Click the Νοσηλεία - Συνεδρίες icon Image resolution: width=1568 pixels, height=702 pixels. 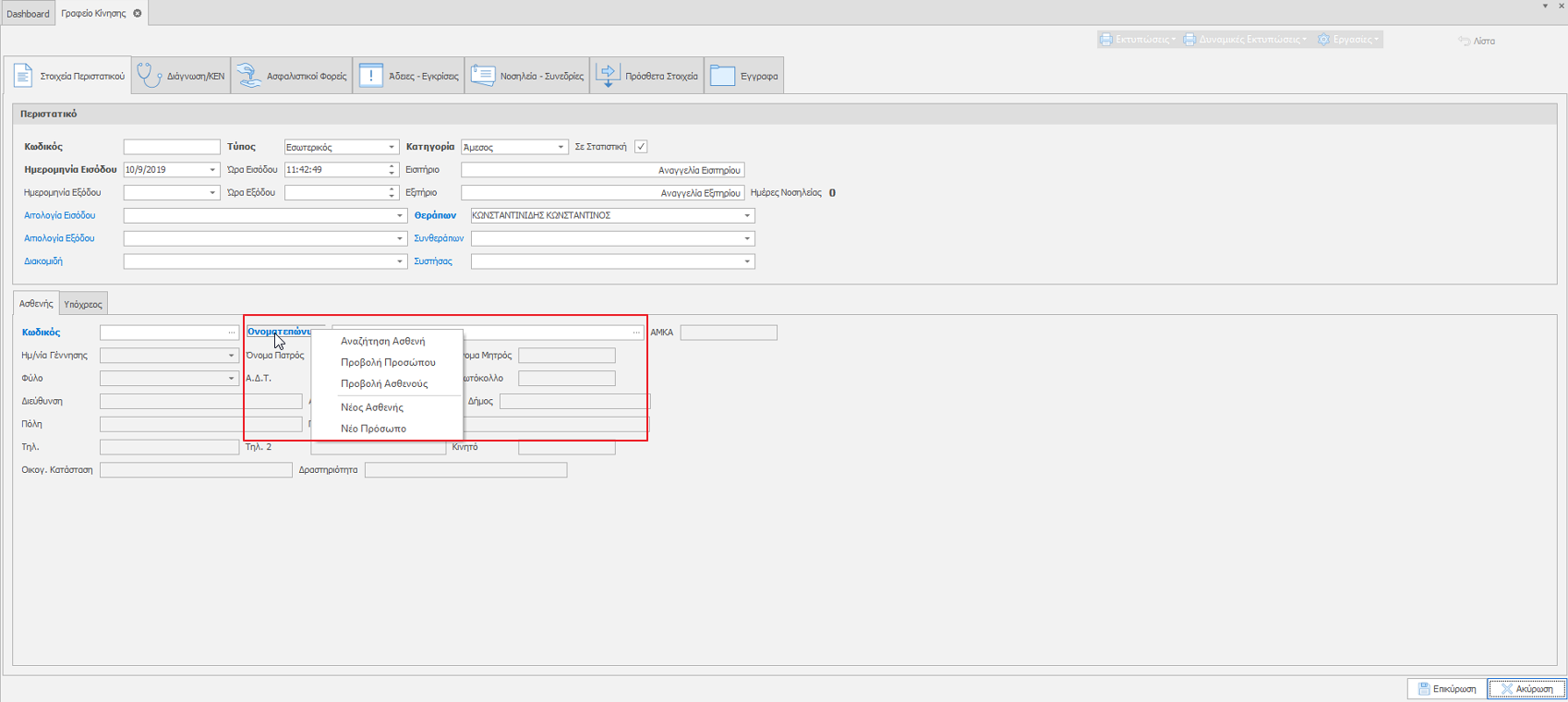point(483,76)
